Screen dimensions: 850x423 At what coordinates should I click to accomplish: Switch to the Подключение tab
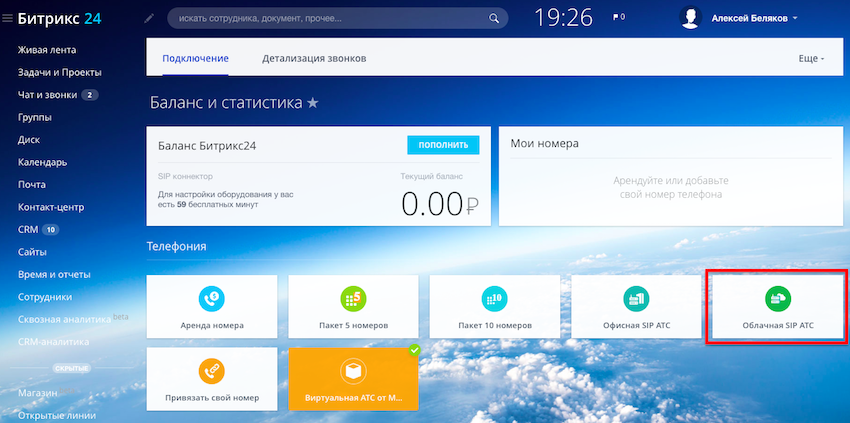(196, 58)
